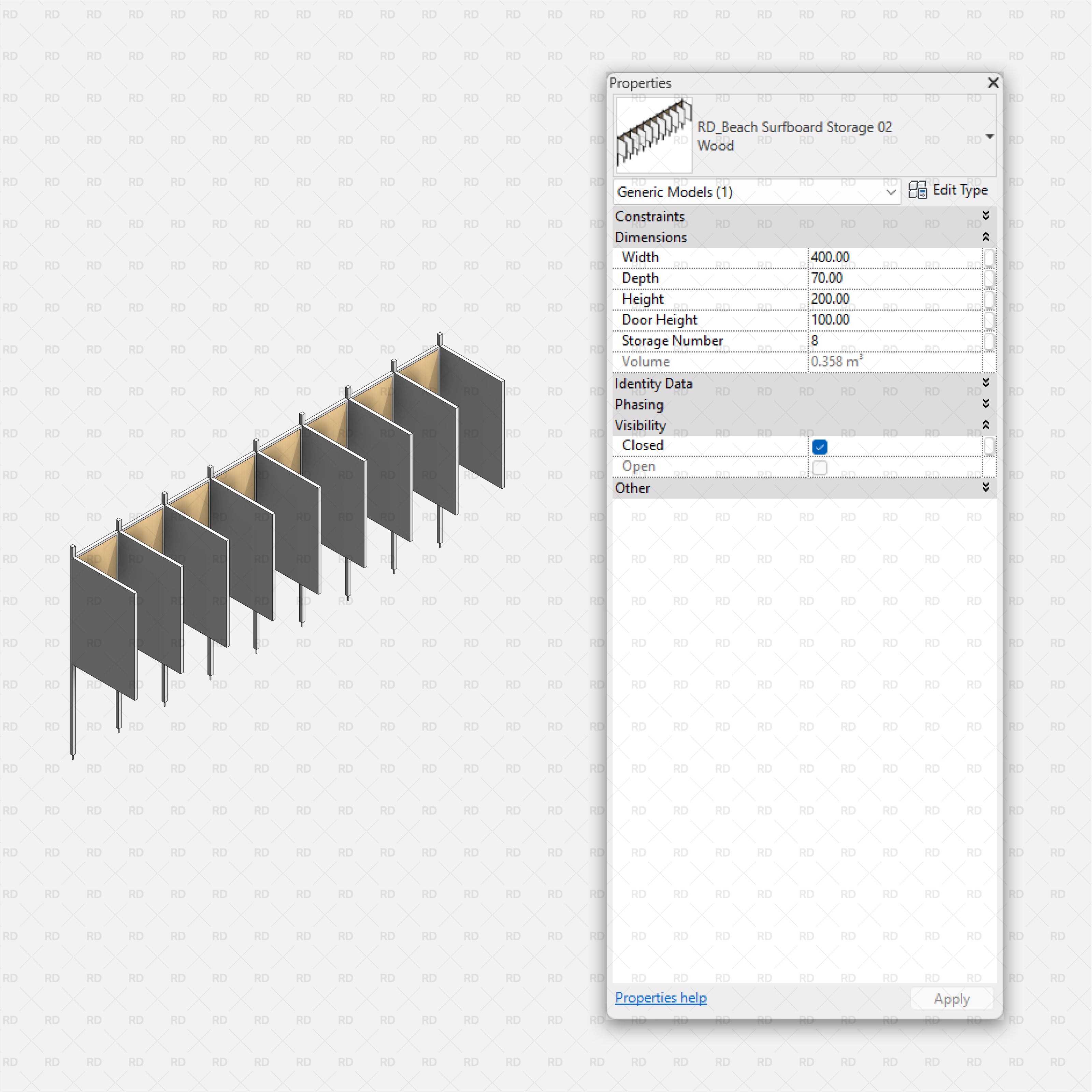1092x1092 pixels.
Task: Open the Generic Models filter dropdown
Action: pos(891,192)
